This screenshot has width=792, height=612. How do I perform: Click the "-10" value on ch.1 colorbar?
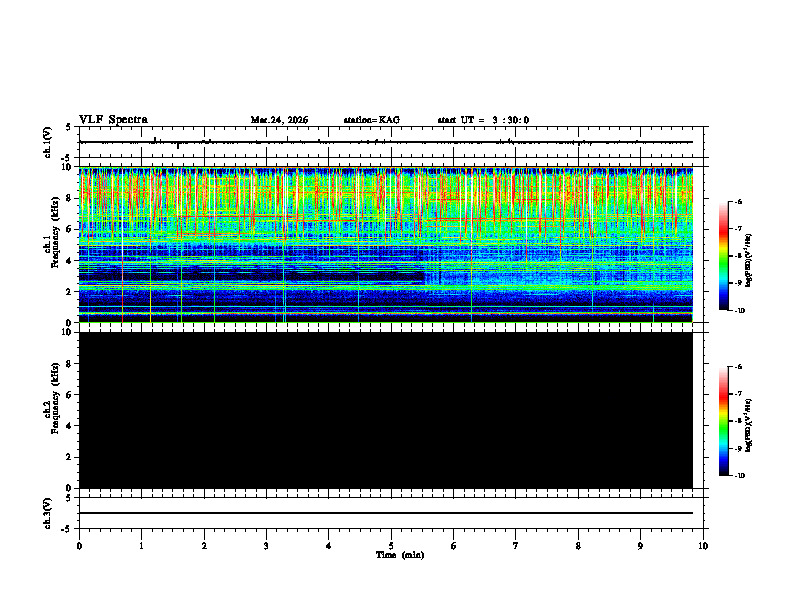[739, 311]
